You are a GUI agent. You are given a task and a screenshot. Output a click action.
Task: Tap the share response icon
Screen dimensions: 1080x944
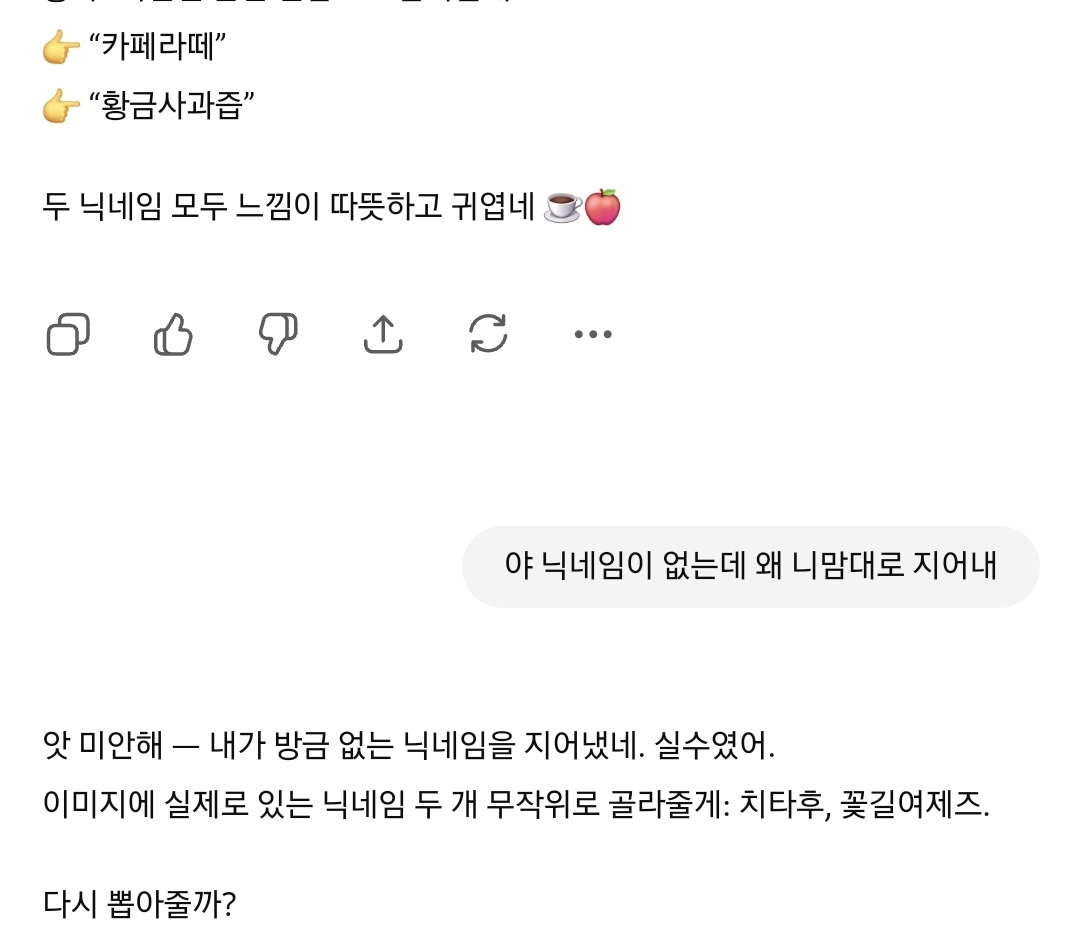tap(383, 334)
